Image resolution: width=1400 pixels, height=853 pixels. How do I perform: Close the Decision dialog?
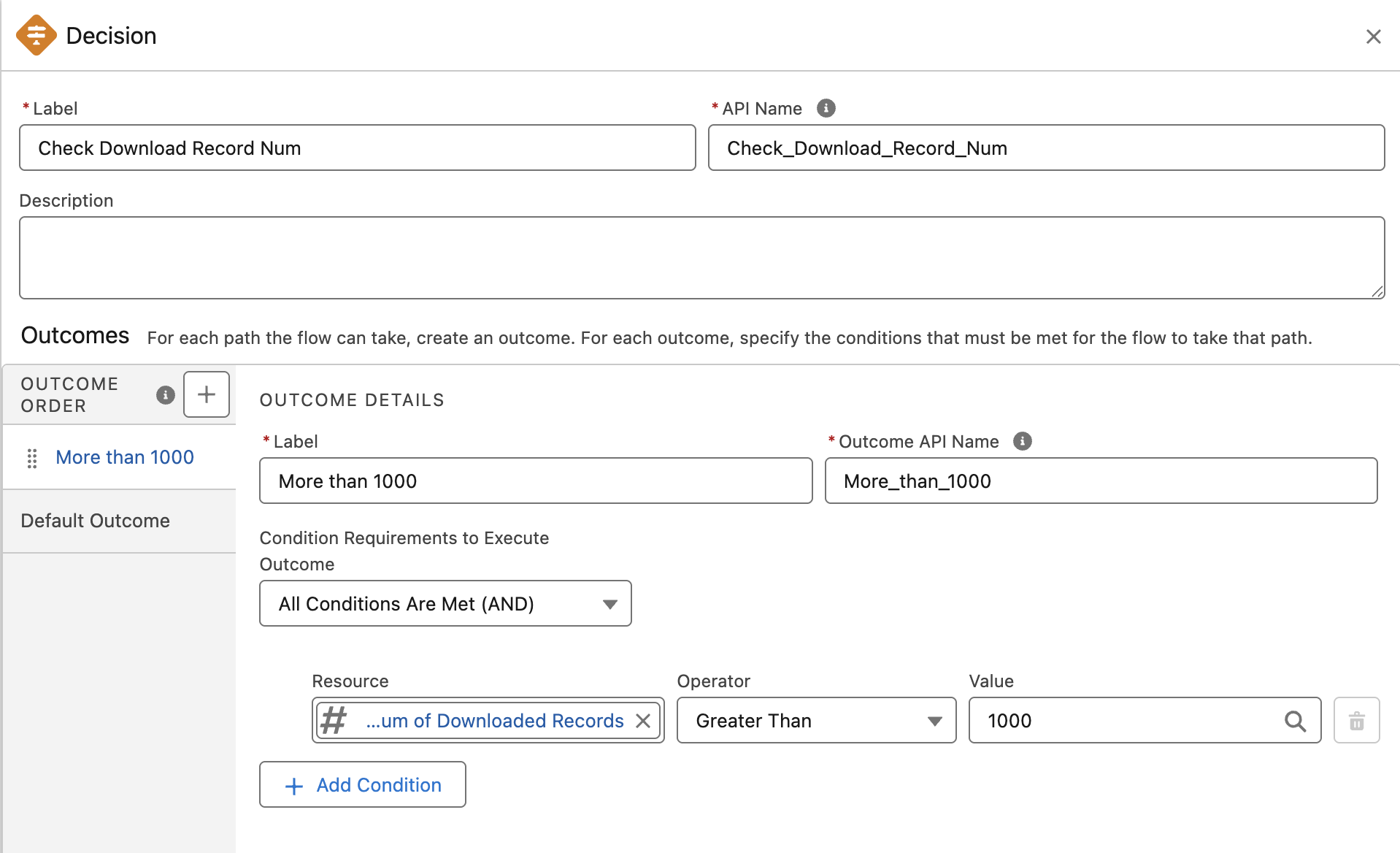pos(1373,37)
